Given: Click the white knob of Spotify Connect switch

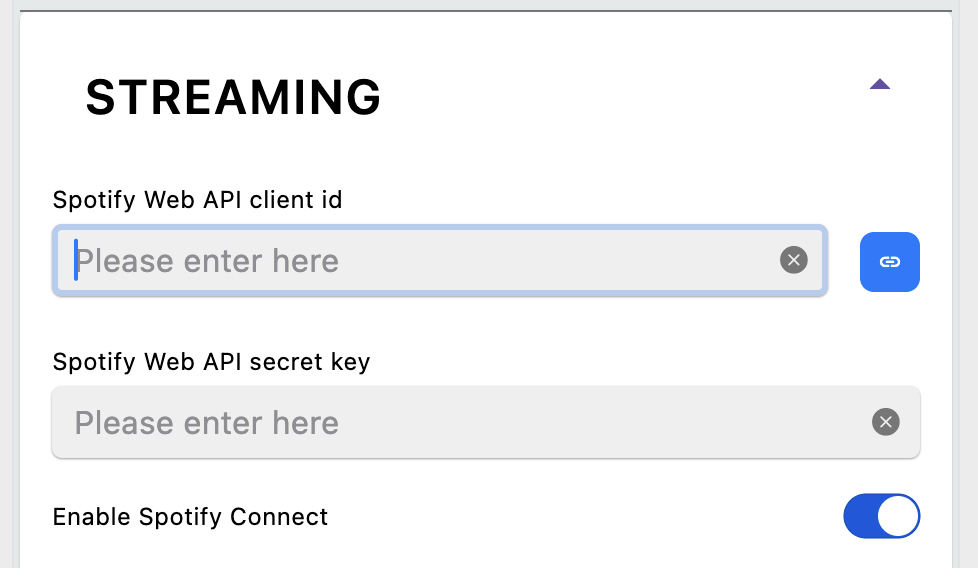Looking at the screenshot, I should [x=898, y=517].
